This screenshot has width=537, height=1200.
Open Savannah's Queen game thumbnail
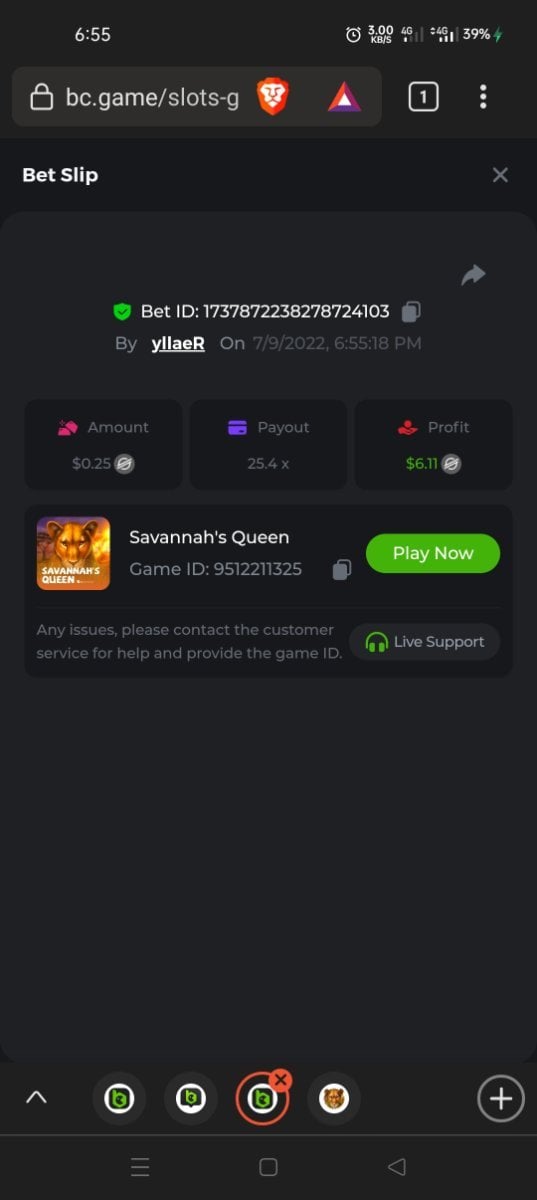(x=73, y=553)
